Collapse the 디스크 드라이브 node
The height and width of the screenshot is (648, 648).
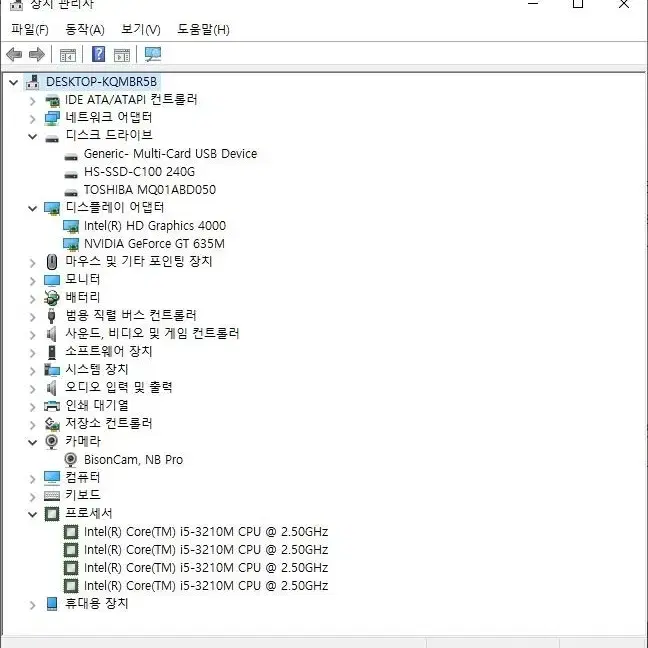pos(33,136)
